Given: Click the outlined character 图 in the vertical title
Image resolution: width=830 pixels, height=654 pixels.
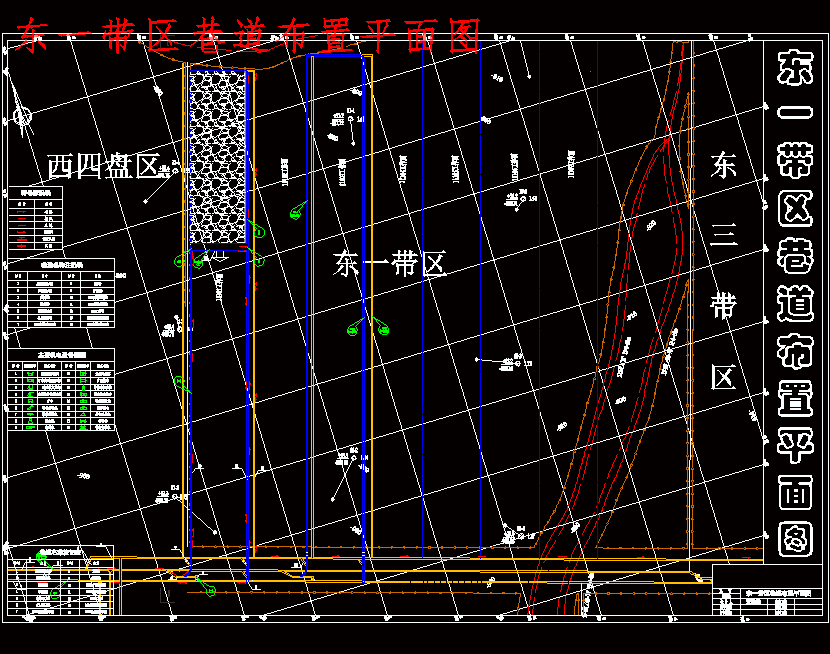Looking at the screenshot, I should point(795,539).
